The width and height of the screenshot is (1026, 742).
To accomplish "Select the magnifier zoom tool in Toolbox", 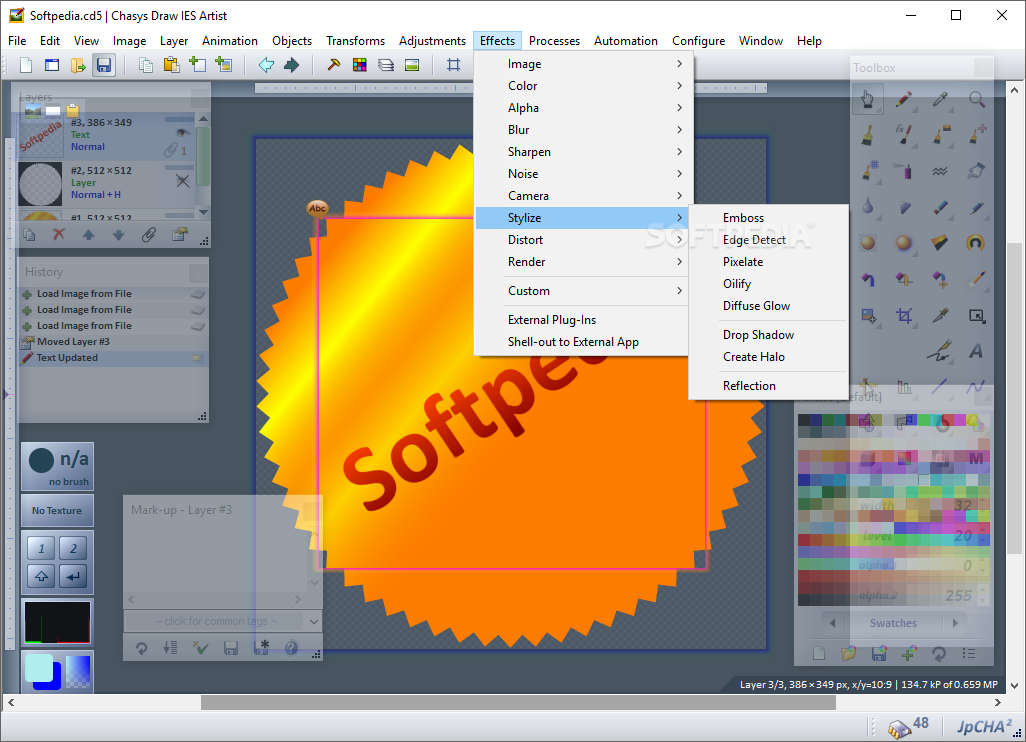I will (x=976, y=99).
